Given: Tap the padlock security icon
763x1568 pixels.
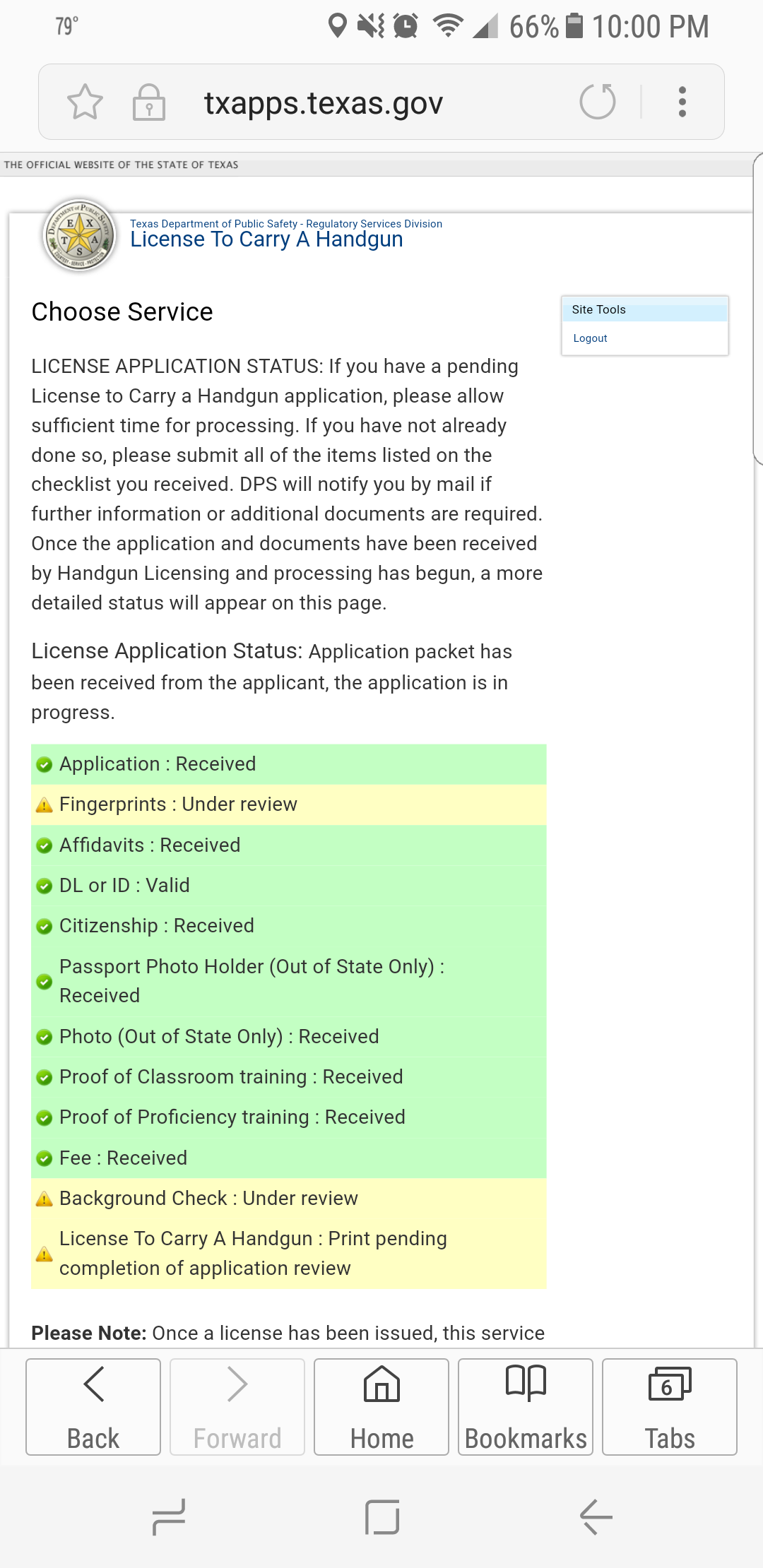Looking at the screenshot, I should click(x=148, y=102).
